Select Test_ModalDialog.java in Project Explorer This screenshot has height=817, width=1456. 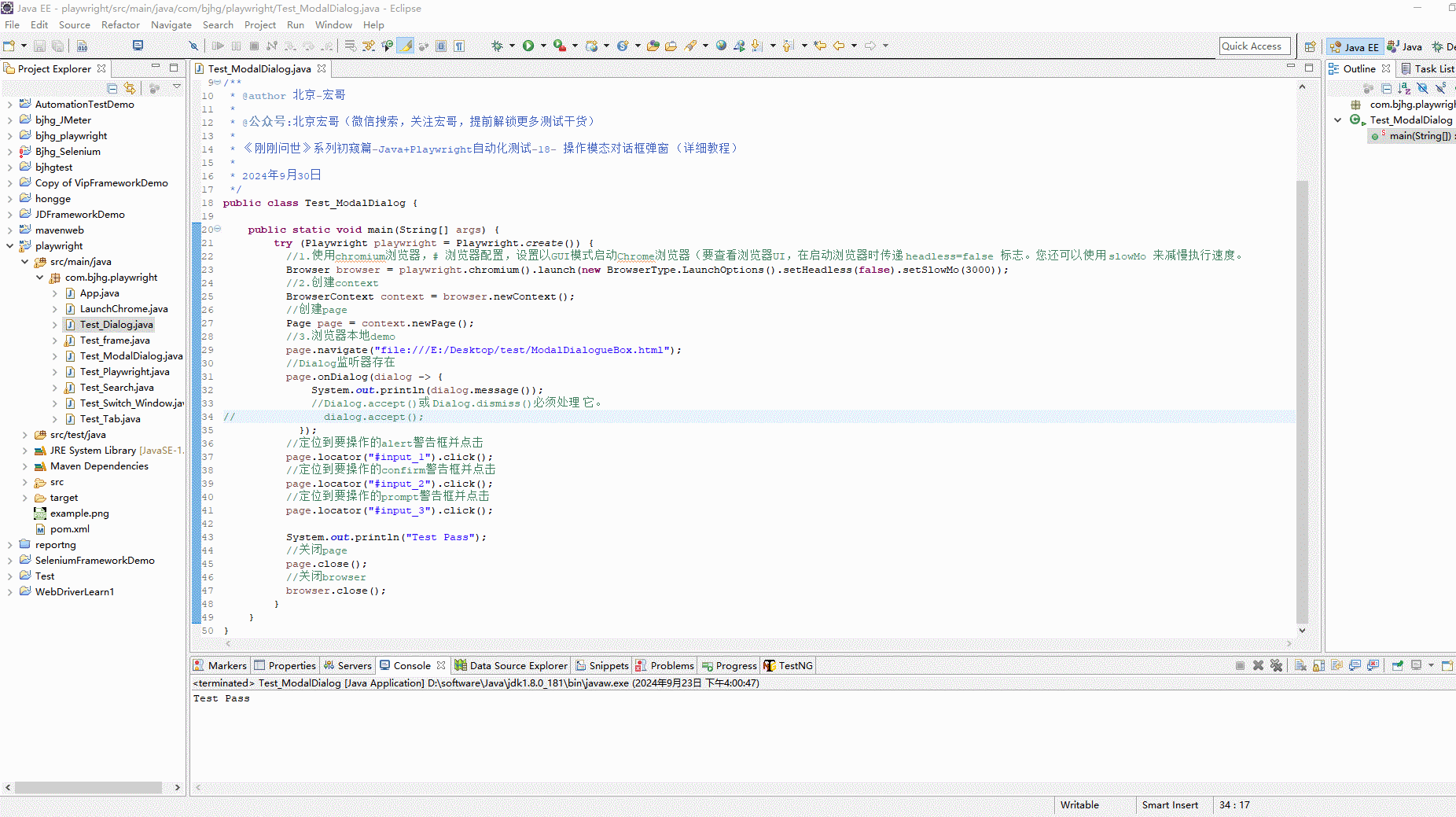click(123, 356)
